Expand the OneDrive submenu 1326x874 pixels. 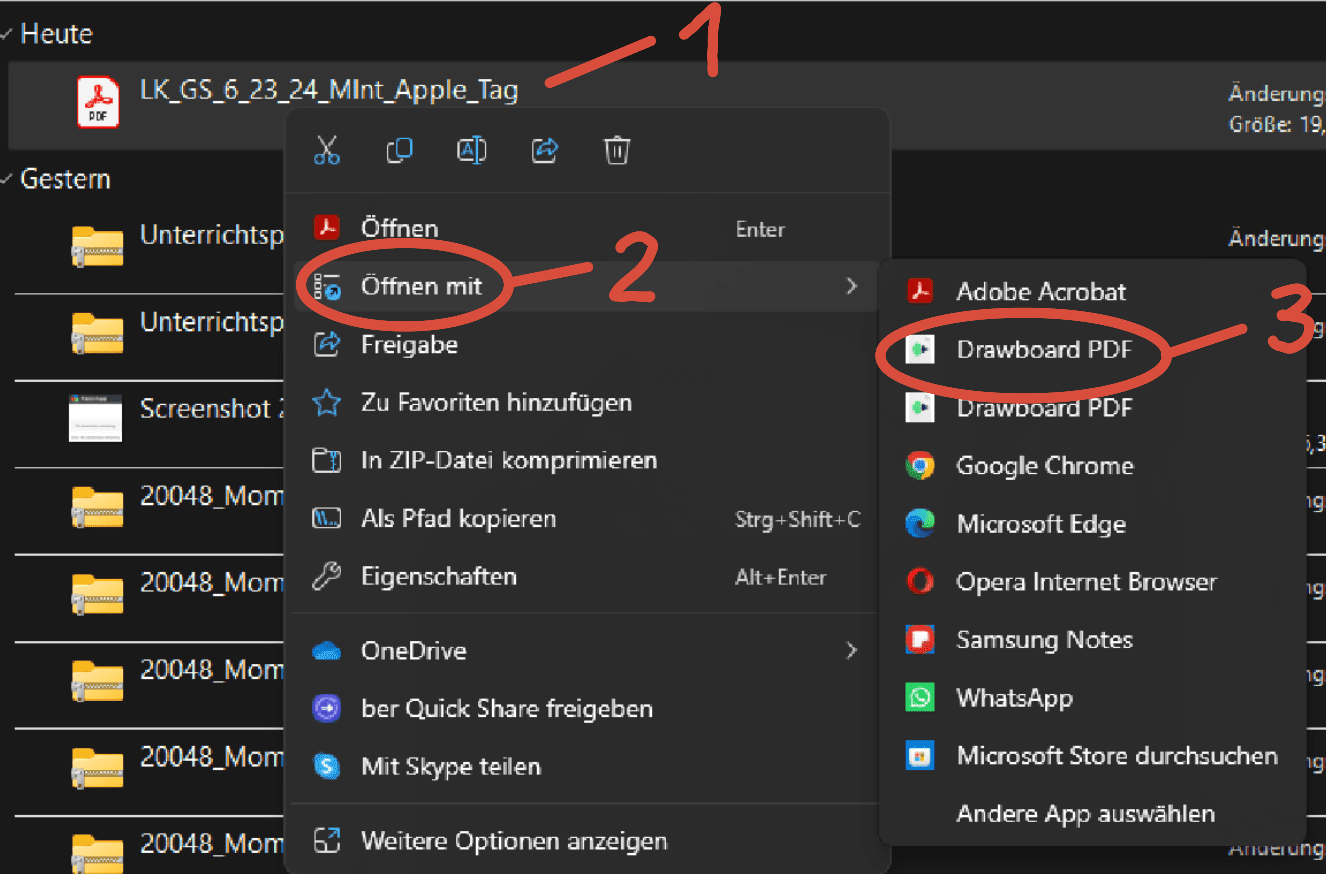pos(587,651)
